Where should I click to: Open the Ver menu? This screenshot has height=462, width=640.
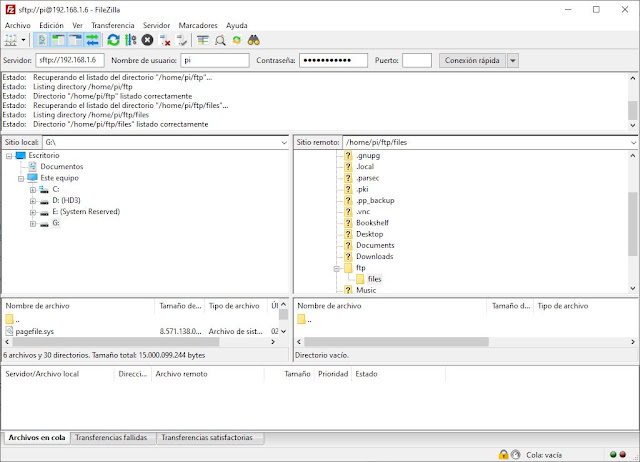[78, 25]
